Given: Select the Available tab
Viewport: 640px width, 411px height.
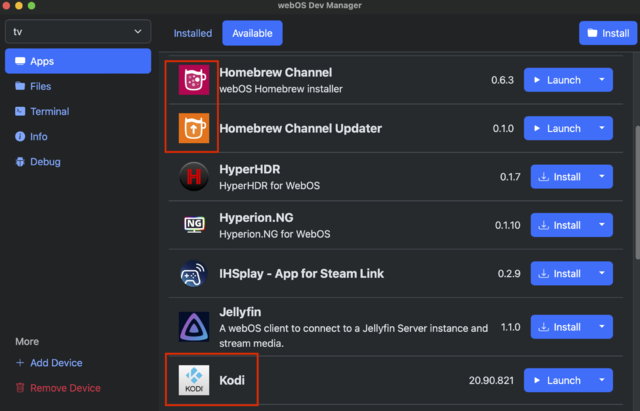Looking at the screenshot, I should (x=252, y=33).
